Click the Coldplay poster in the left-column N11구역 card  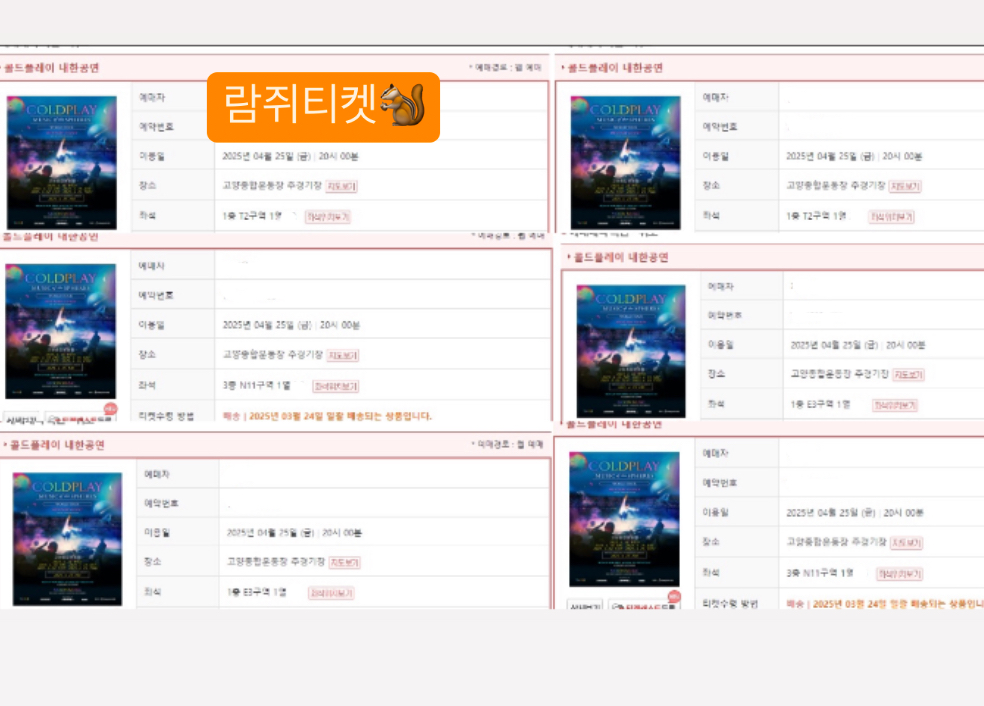click(60, 331)
